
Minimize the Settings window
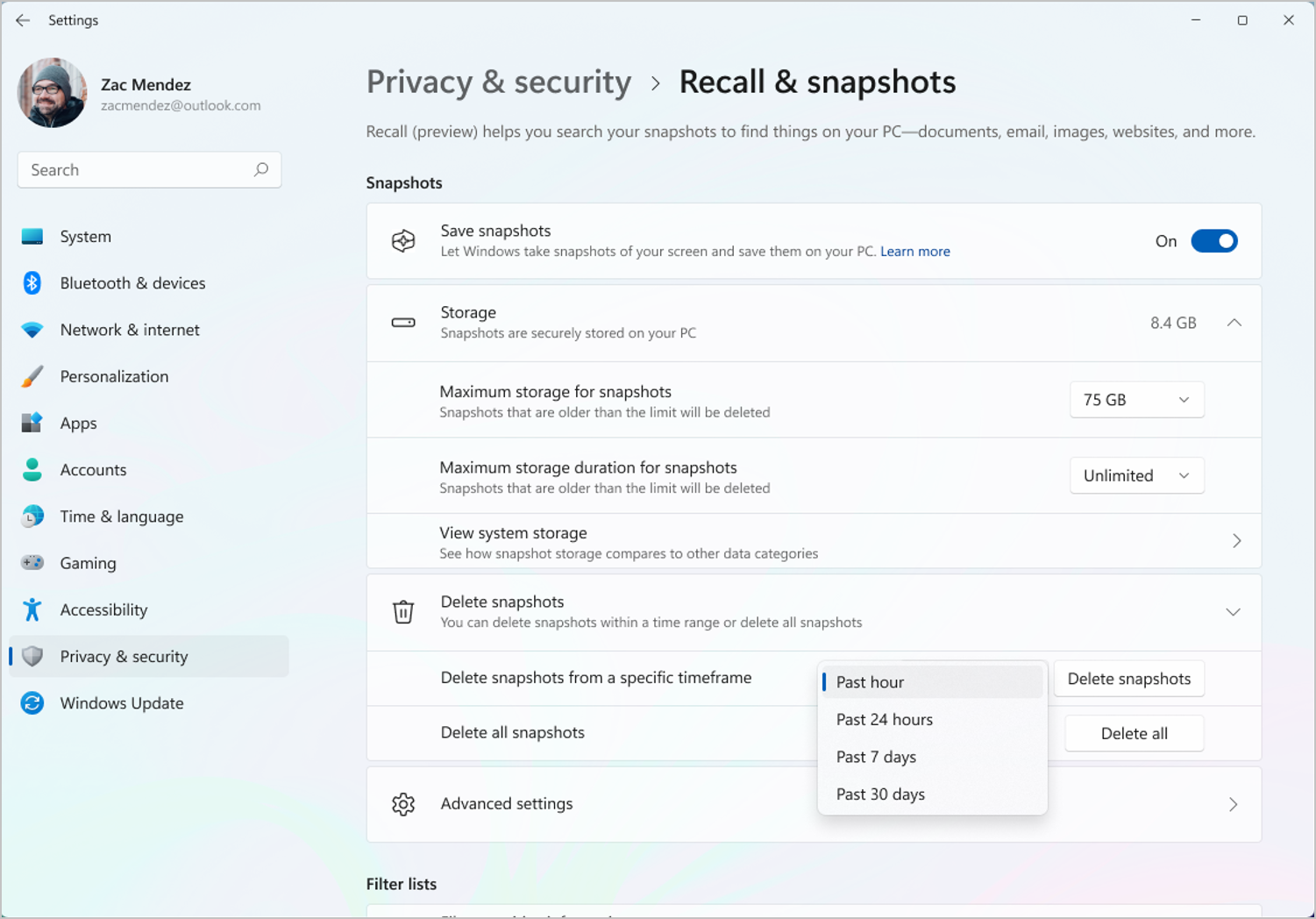point(1196,20)
